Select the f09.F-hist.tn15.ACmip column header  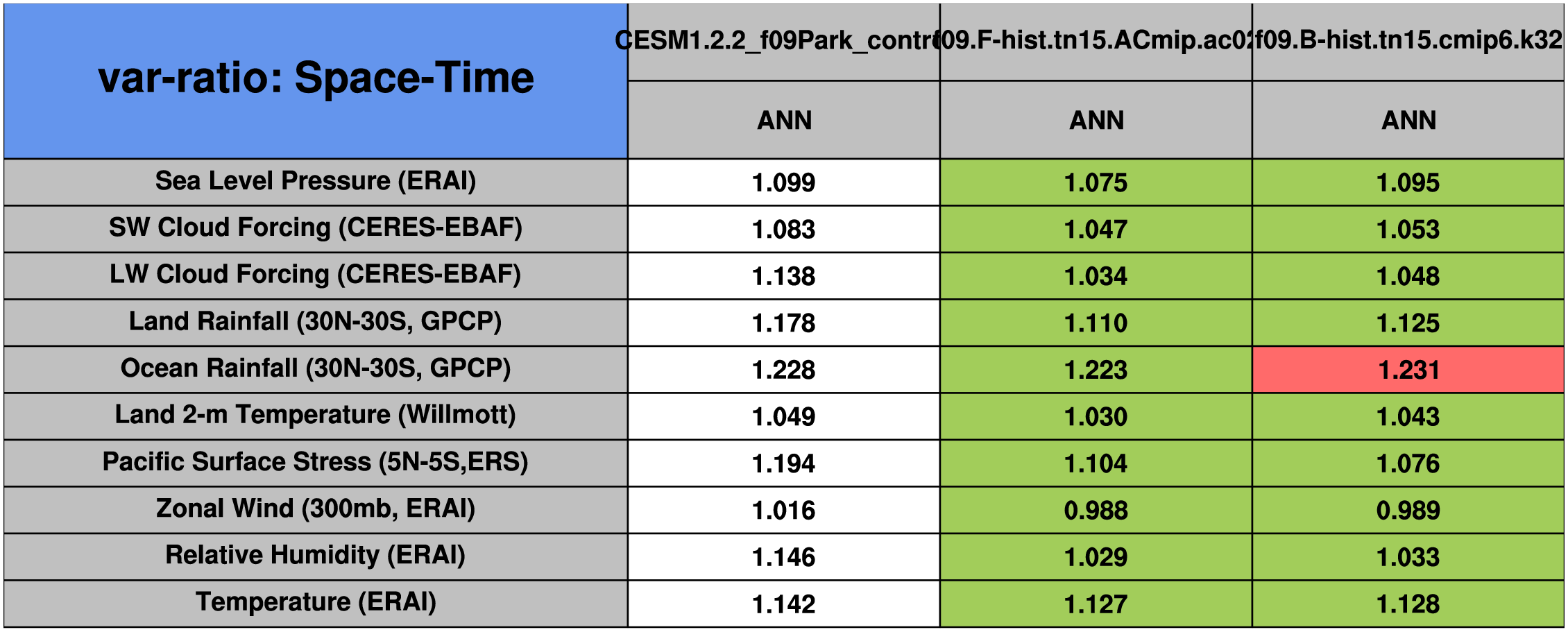(1096, 41)
